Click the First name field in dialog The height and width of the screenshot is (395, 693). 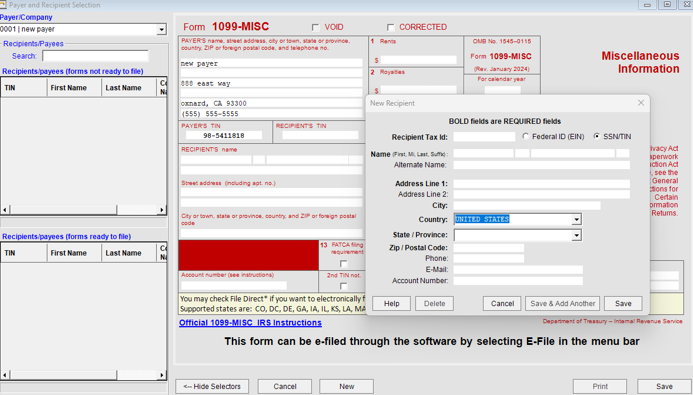pos(484,153)
